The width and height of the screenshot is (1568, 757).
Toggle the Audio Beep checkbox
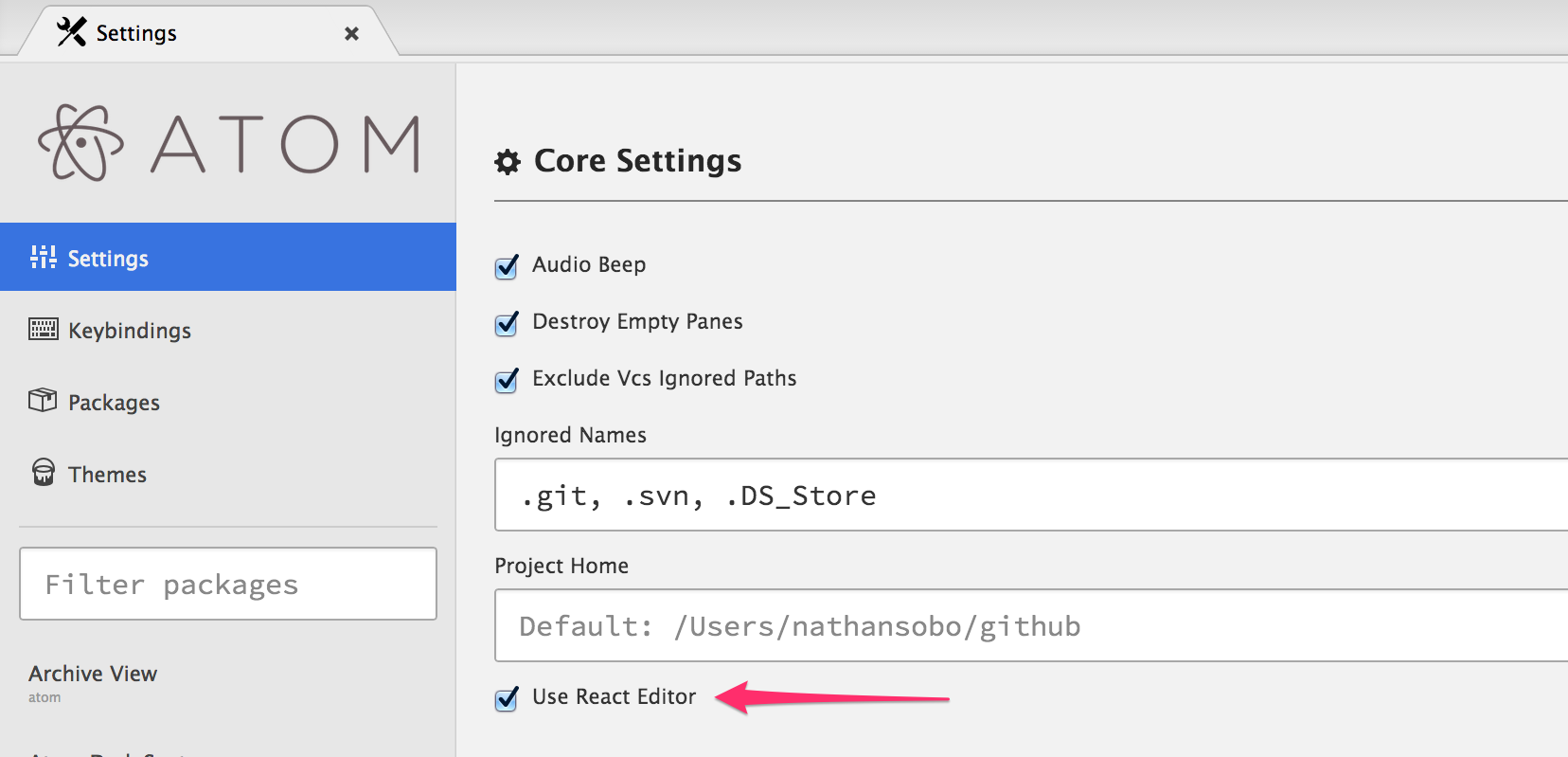[x=507, y=266]
